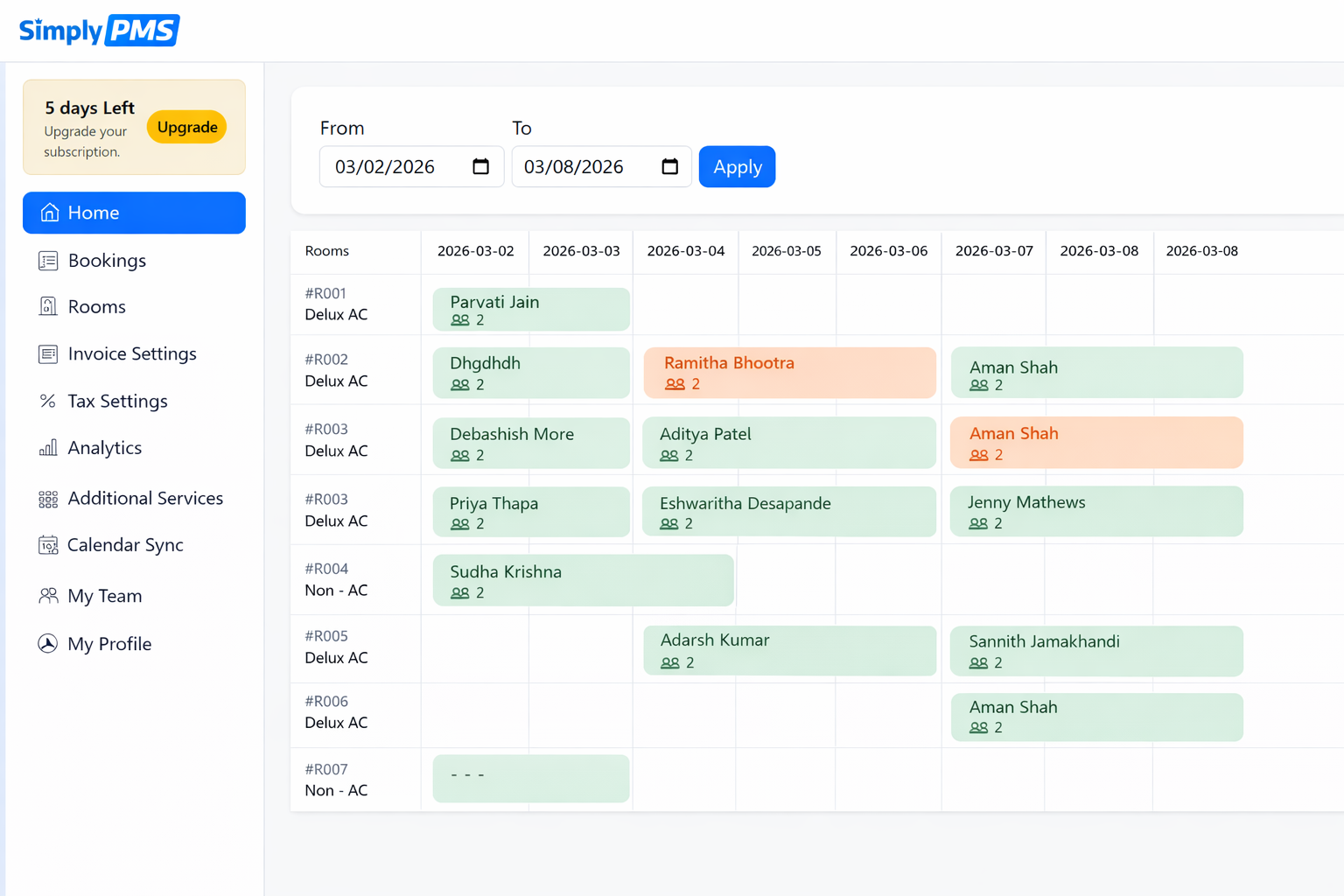Screen dimensions: 1344x896
Task: Click the Upgrade subscription button
Action: click(186, 127)
